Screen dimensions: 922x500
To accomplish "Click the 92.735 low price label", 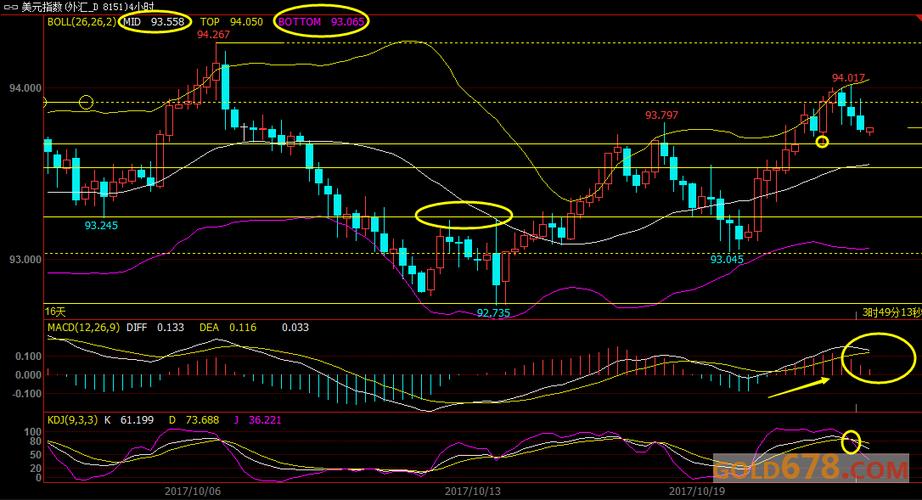I will [x=493, y=312].
